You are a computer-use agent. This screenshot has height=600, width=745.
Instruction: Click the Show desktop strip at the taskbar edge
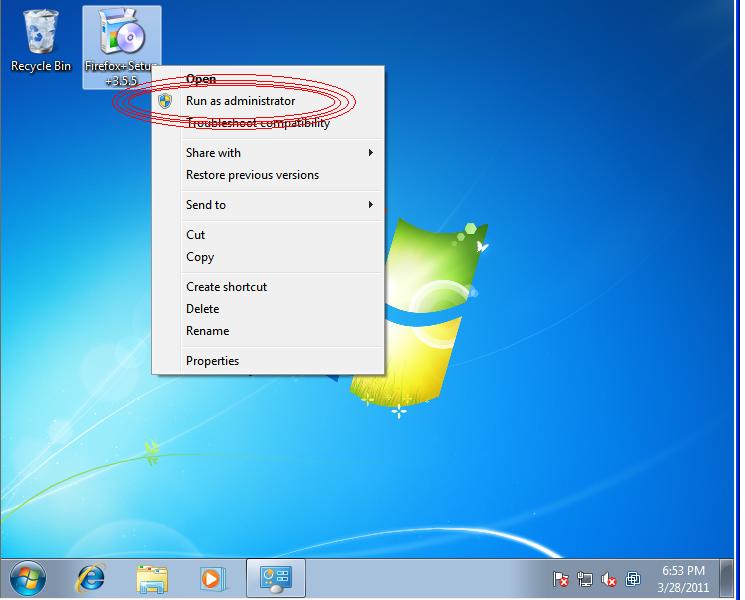(726, 578)
